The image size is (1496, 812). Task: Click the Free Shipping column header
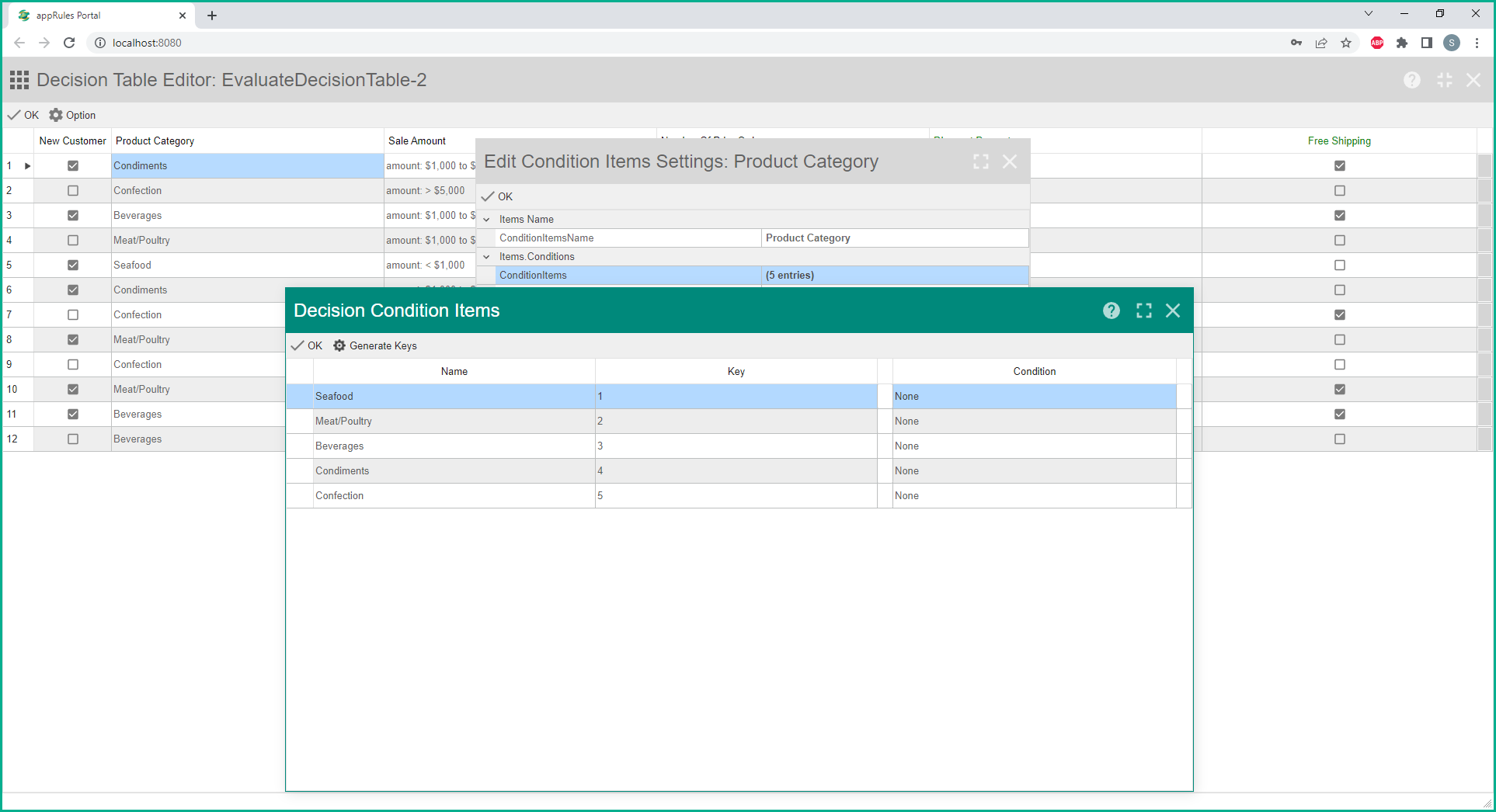(1339, 141)
